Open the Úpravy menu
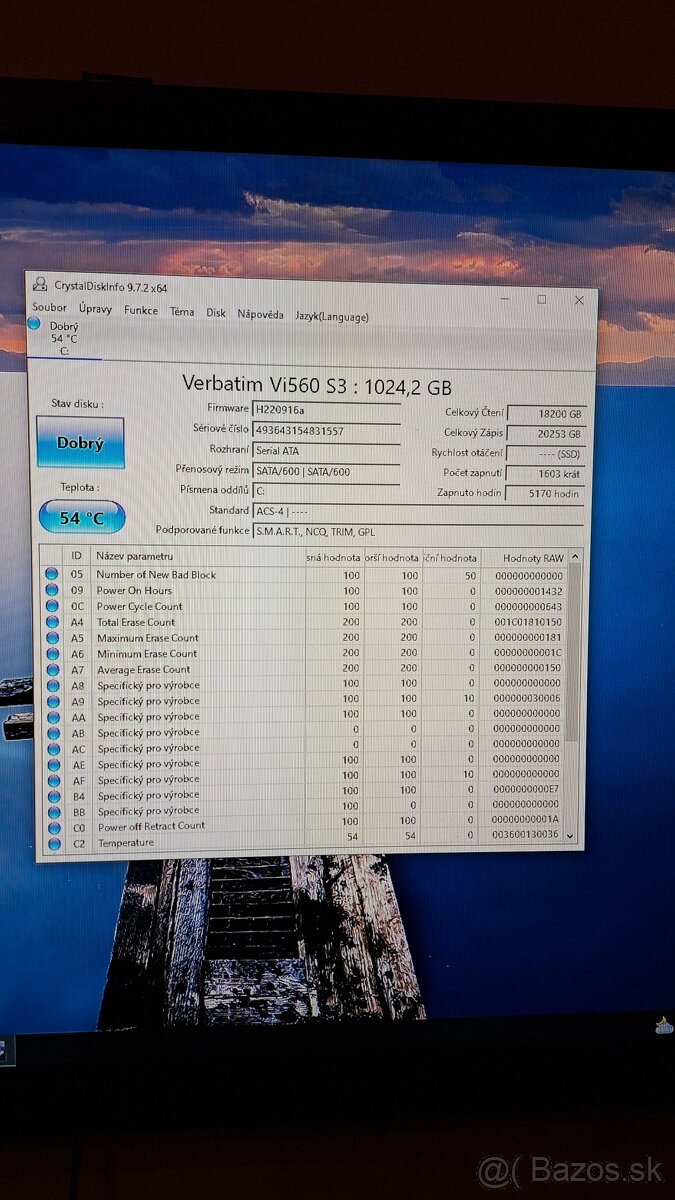The width and height of the screenshot is (675, 1200). tap(96, 309)
